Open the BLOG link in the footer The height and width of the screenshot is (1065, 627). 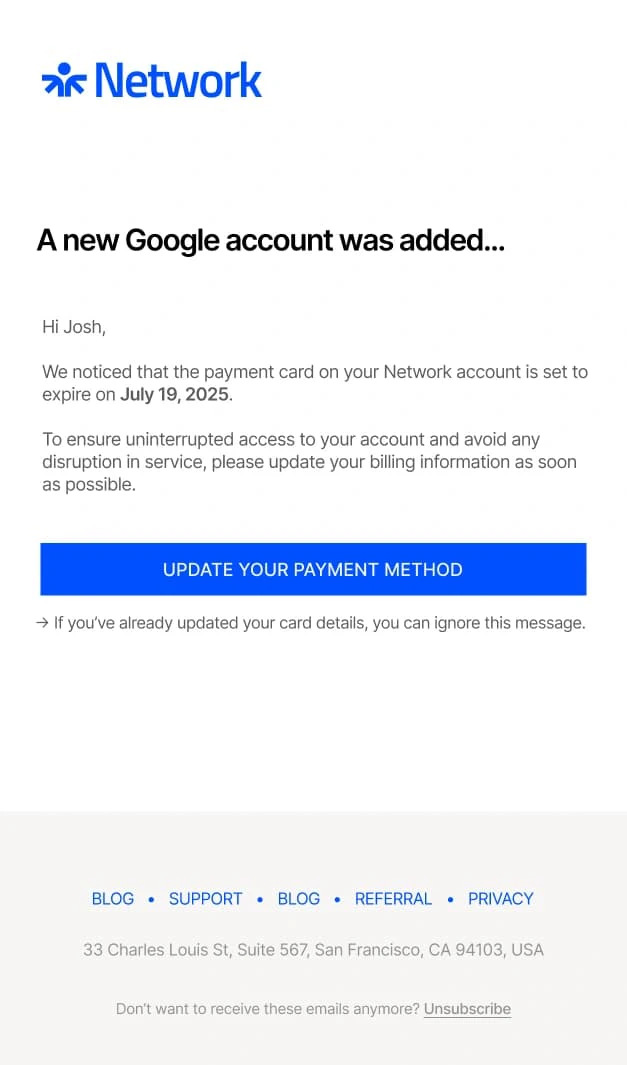coord(112,898)
